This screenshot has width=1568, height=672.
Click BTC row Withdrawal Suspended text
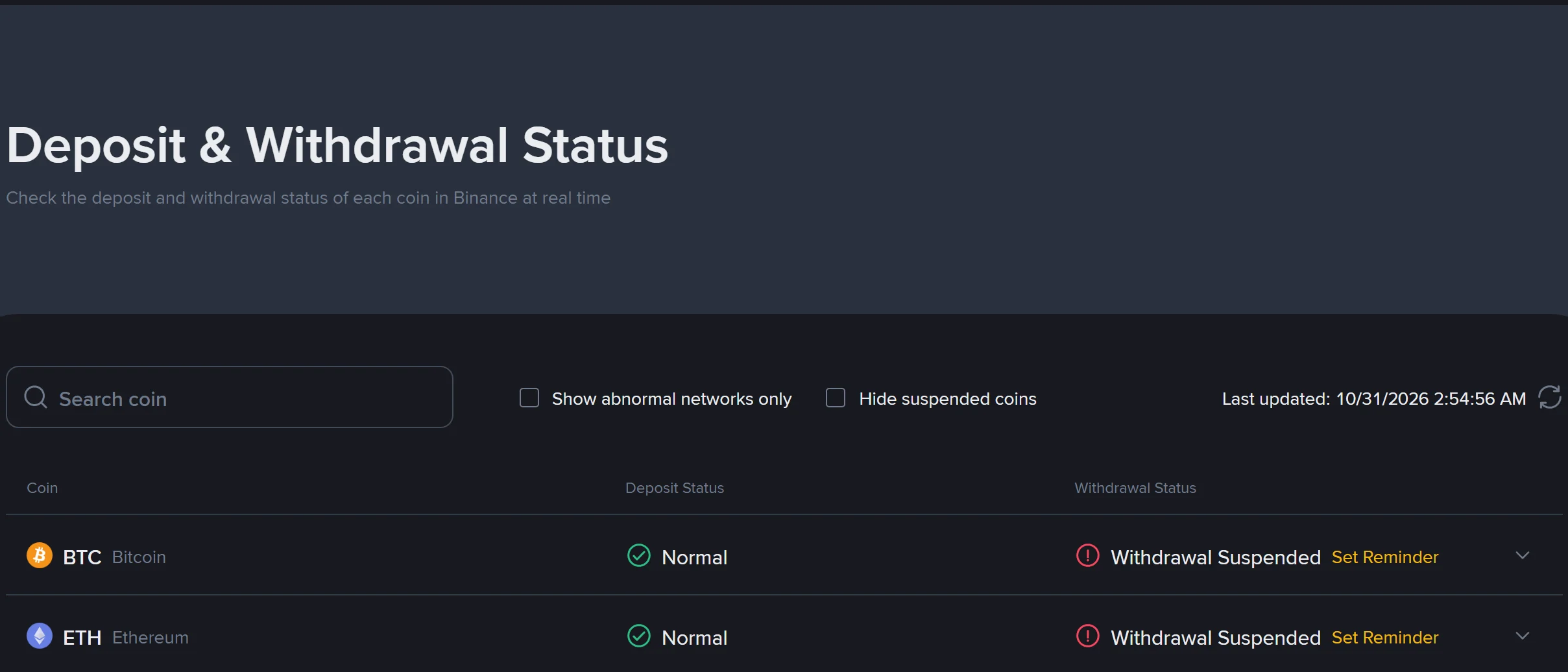1216,557
